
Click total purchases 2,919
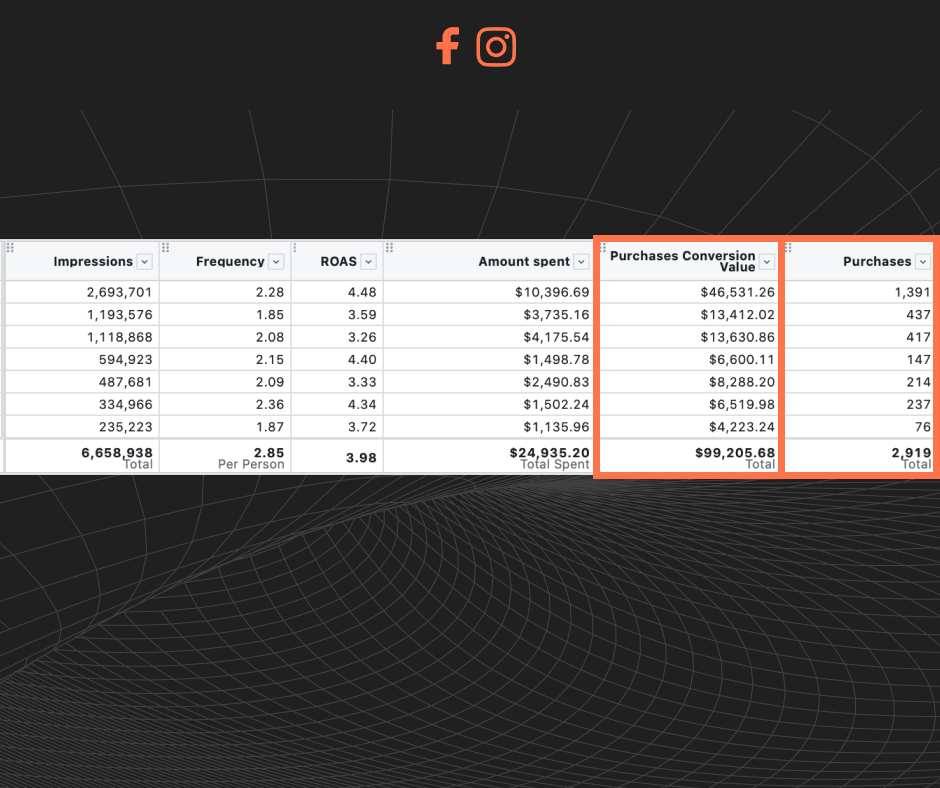911,453
